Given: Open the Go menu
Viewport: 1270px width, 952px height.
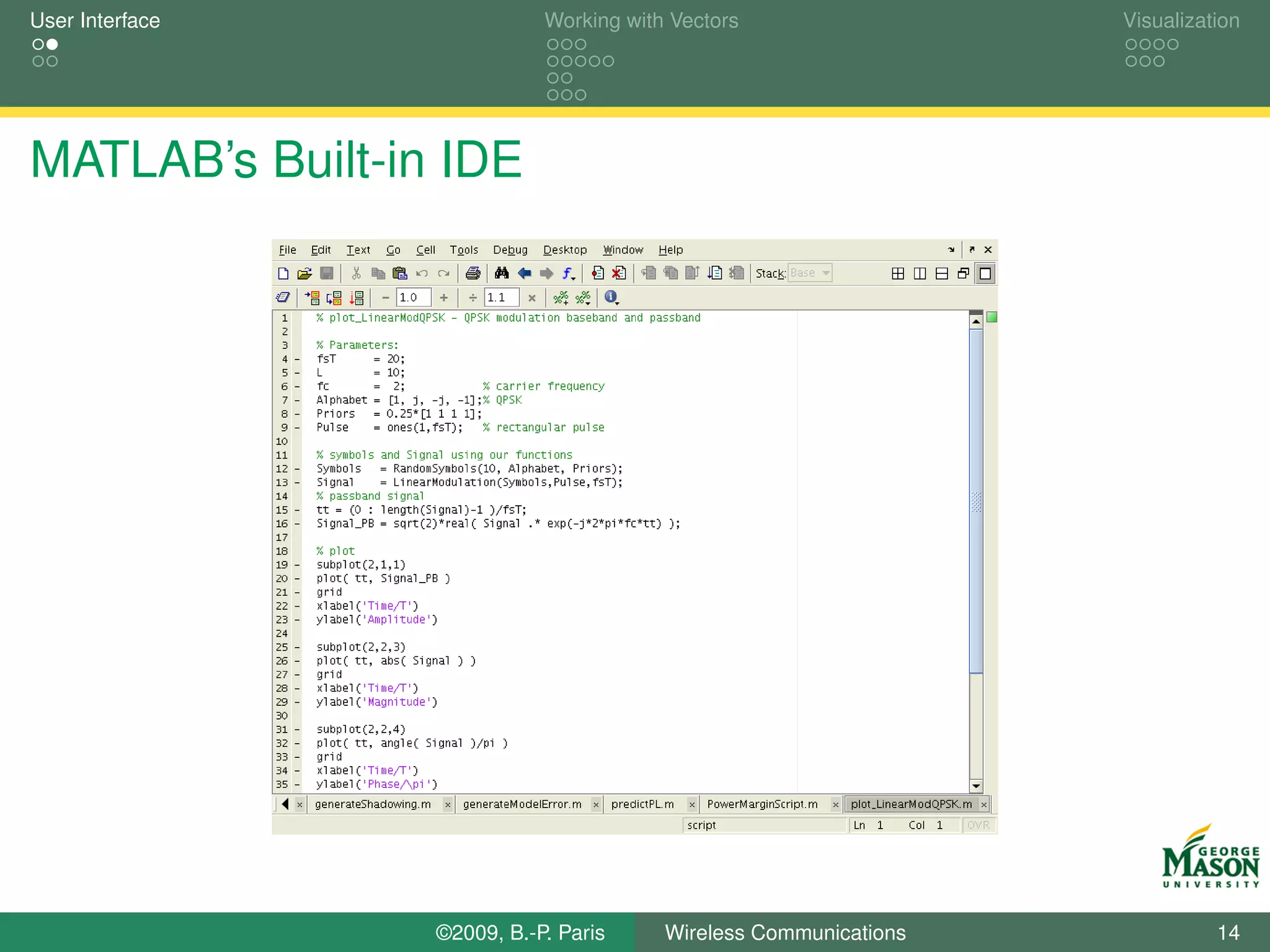Looking at the screenshot, I should pos(393,250).
